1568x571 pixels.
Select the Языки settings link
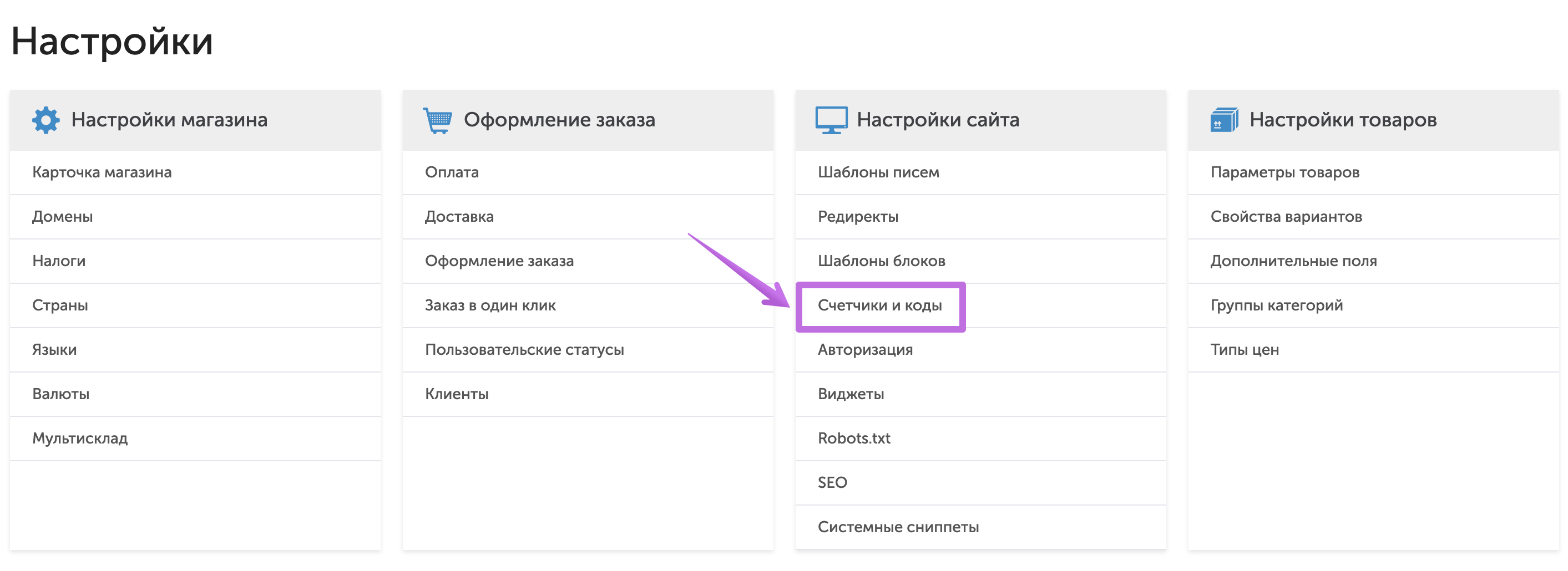54,350
